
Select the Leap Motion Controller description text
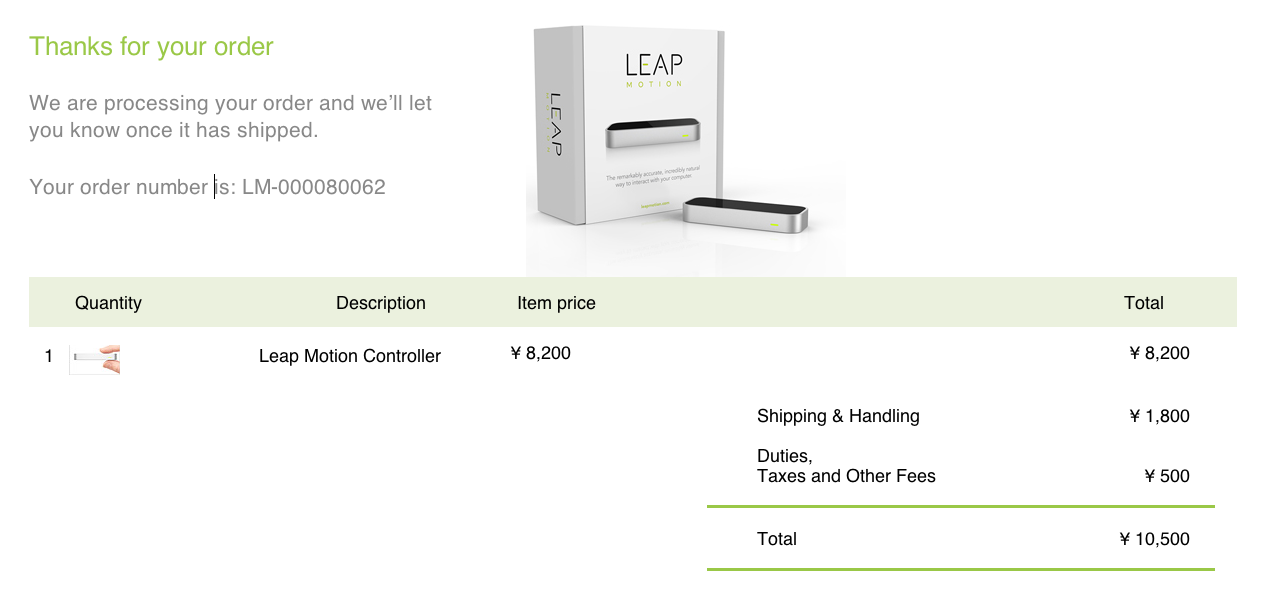(350, 356)
